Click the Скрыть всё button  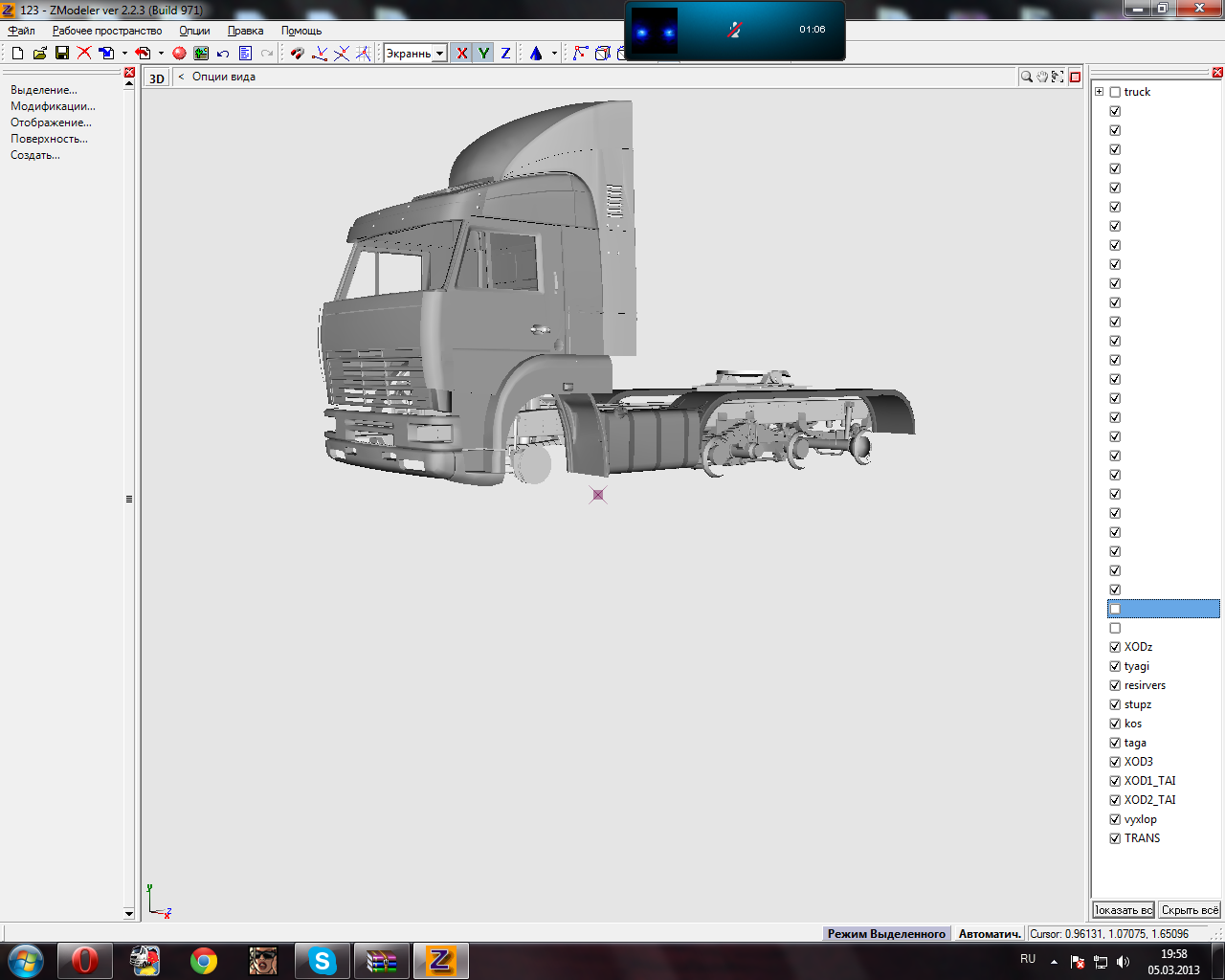[1190, 910]
